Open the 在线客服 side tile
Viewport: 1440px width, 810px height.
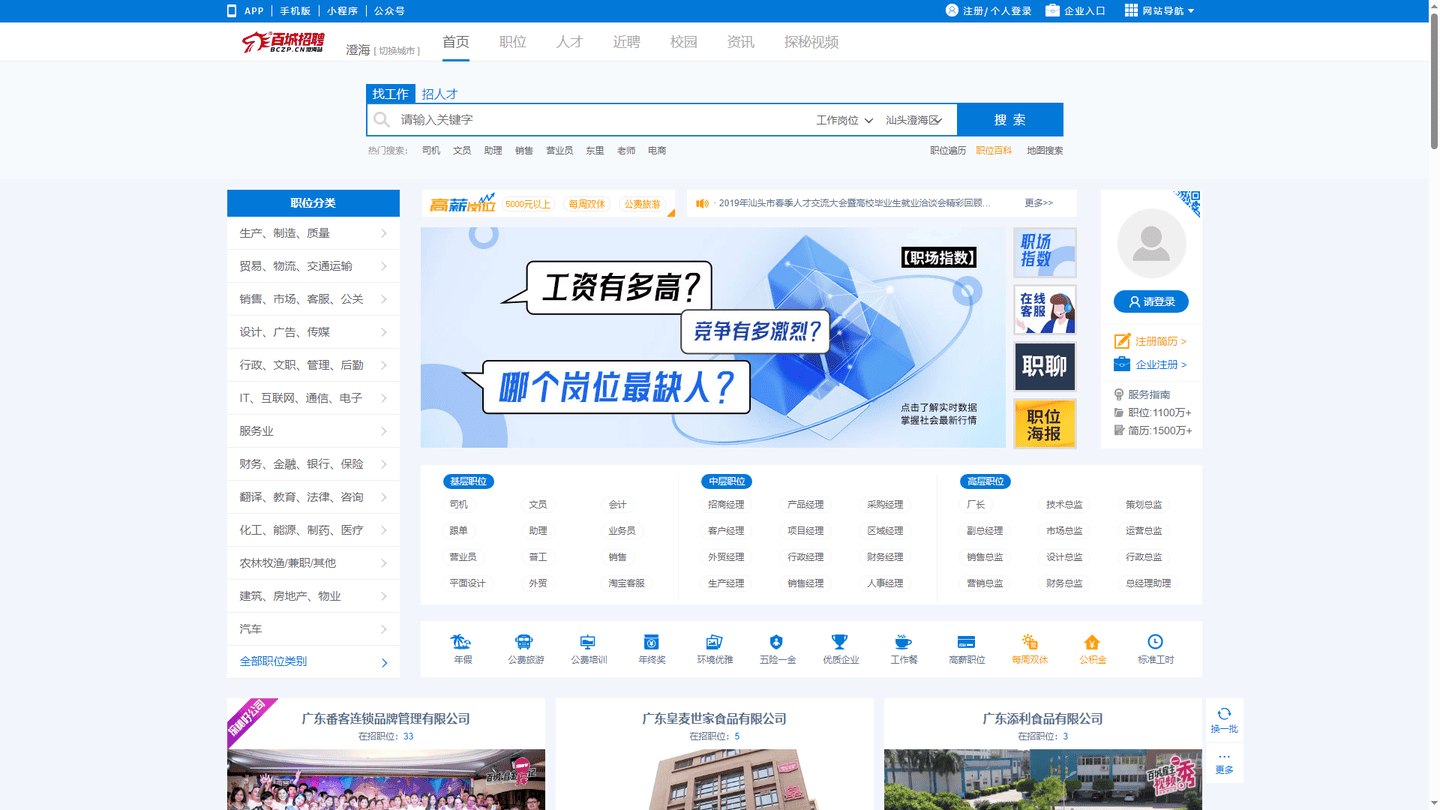[1045, 309]
